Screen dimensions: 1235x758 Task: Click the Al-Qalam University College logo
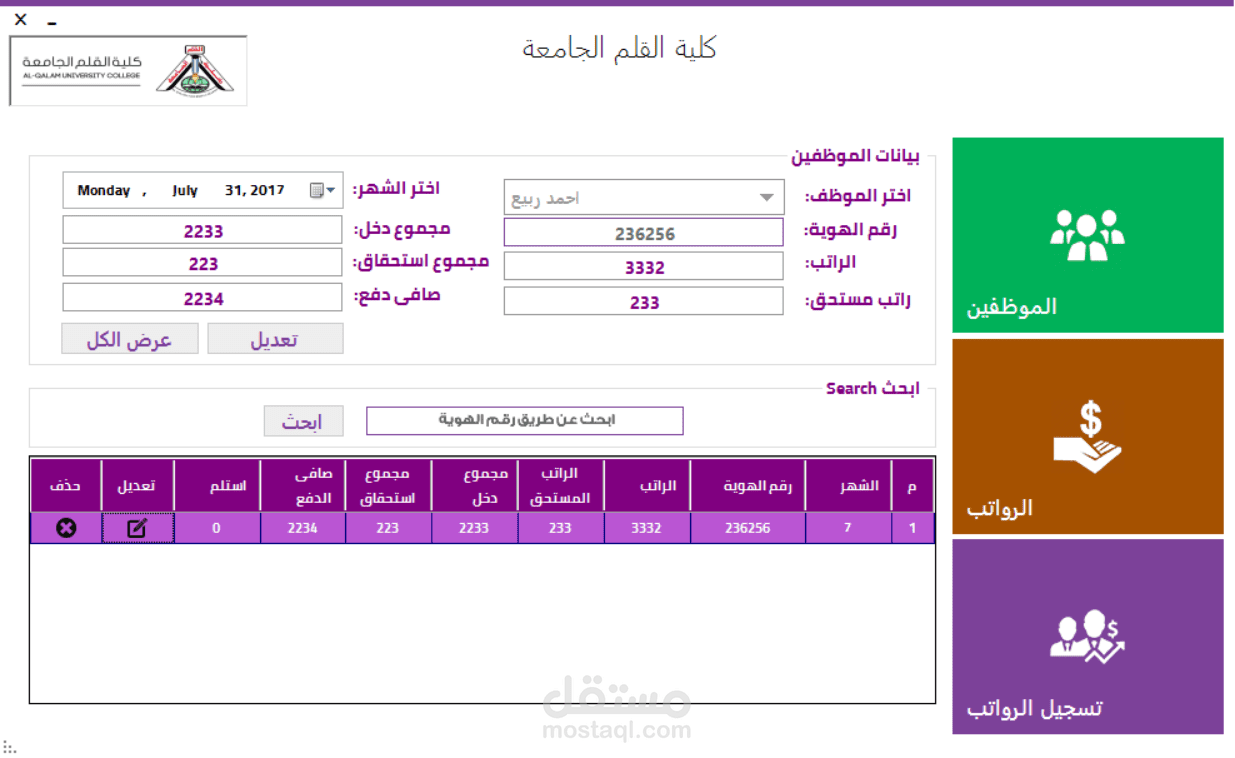pyautogui.click(x=127, y=71)
